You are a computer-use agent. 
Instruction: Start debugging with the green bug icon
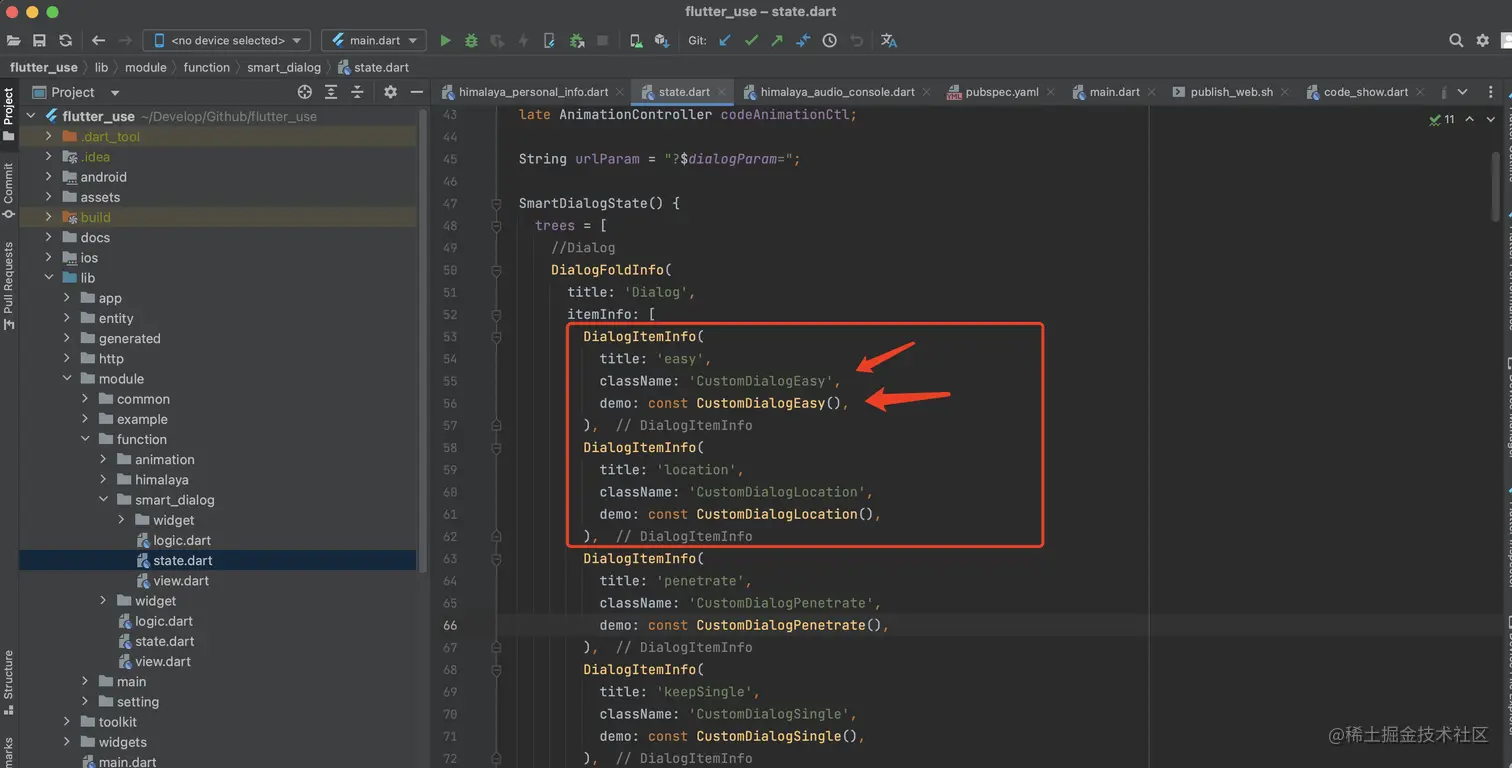tap(471, 40)
